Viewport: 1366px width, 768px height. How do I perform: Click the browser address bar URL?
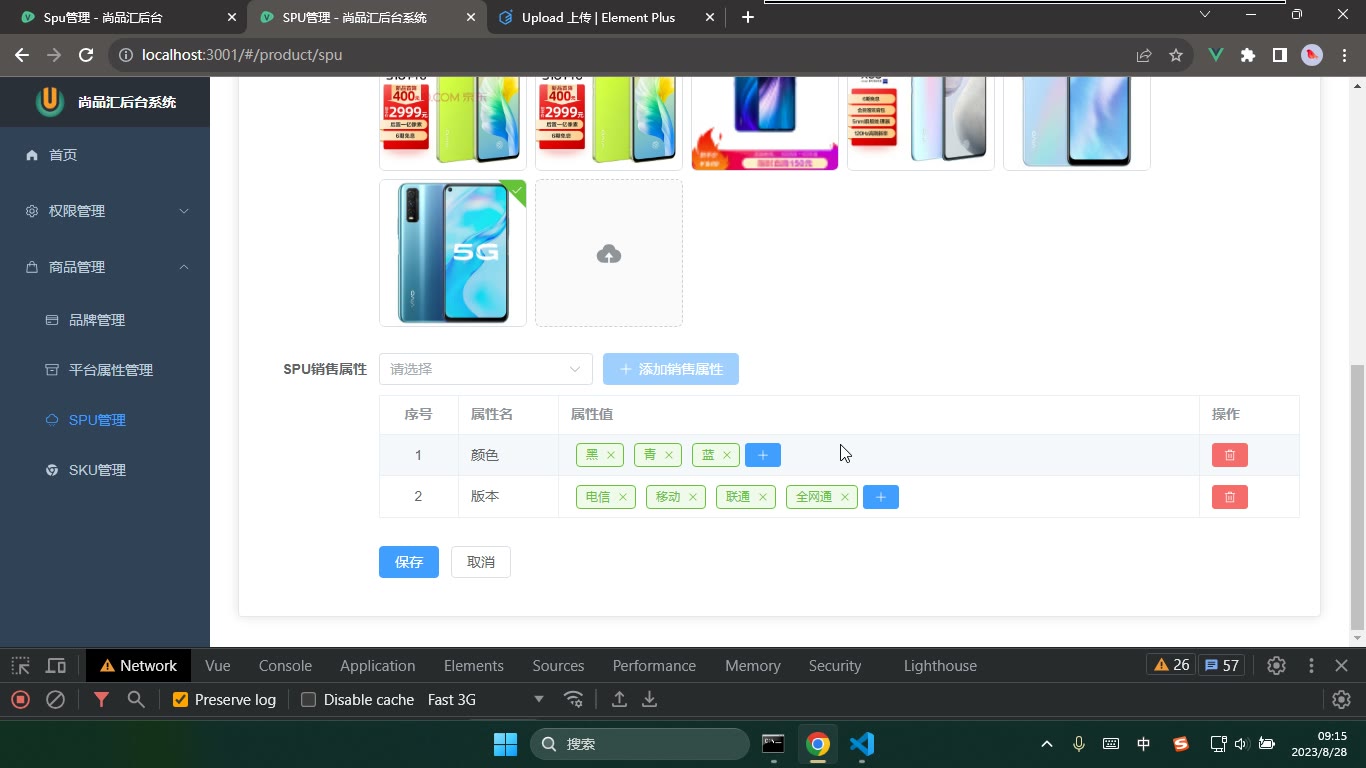(242, 55)
